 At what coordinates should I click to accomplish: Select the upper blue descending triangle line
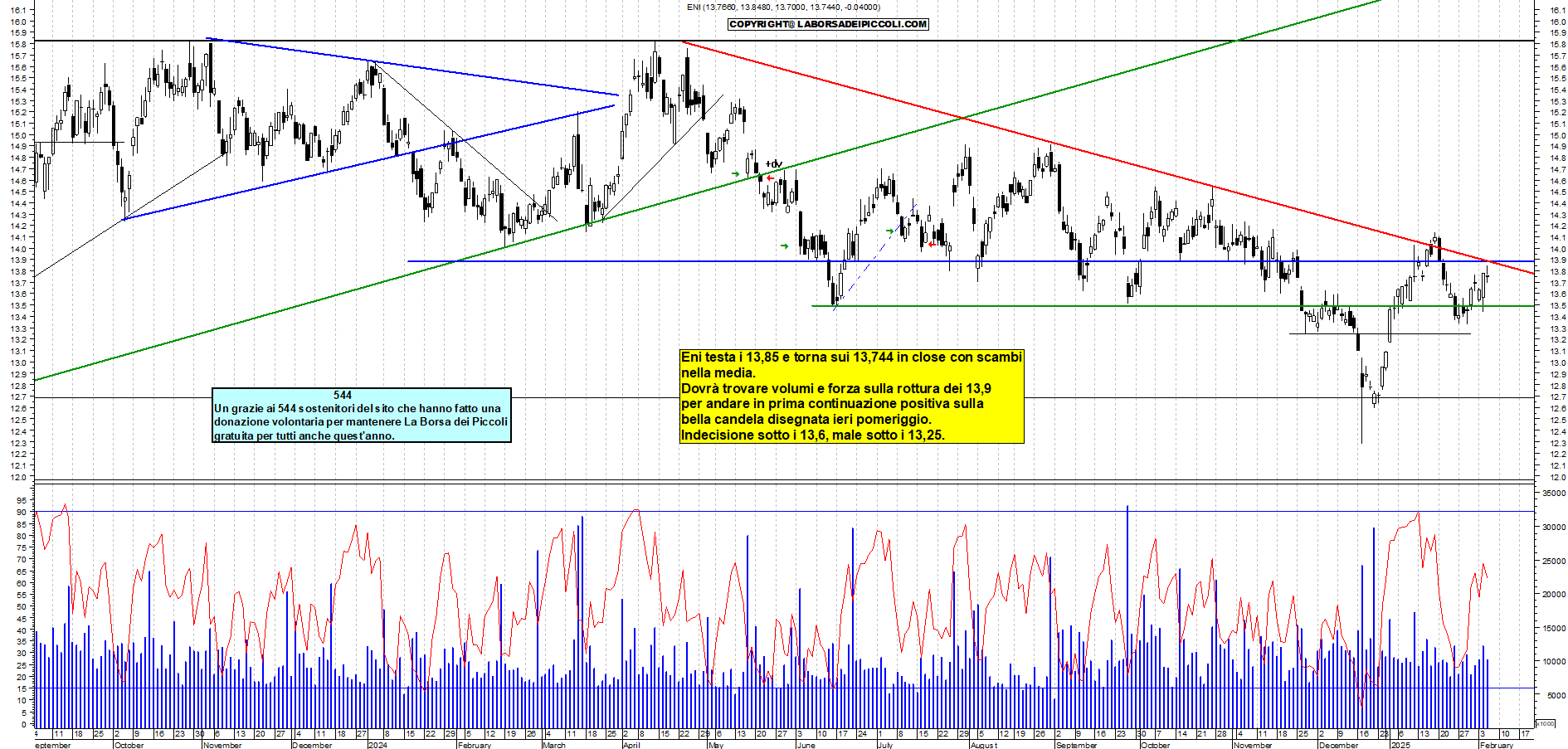tap(412, 66)
